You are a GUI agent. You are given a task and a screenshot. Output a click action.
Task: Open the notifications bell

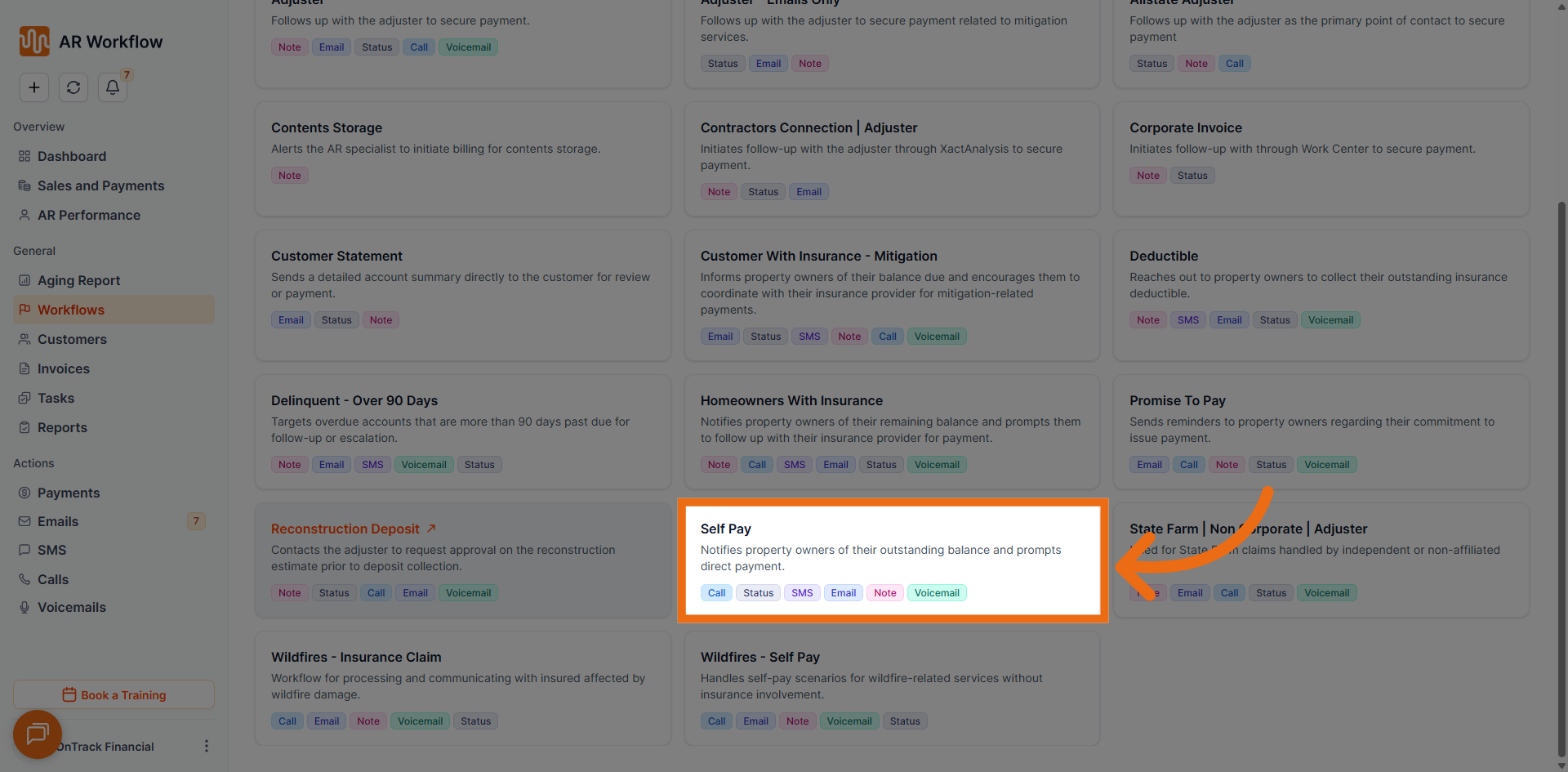click(x=113, y=87)
